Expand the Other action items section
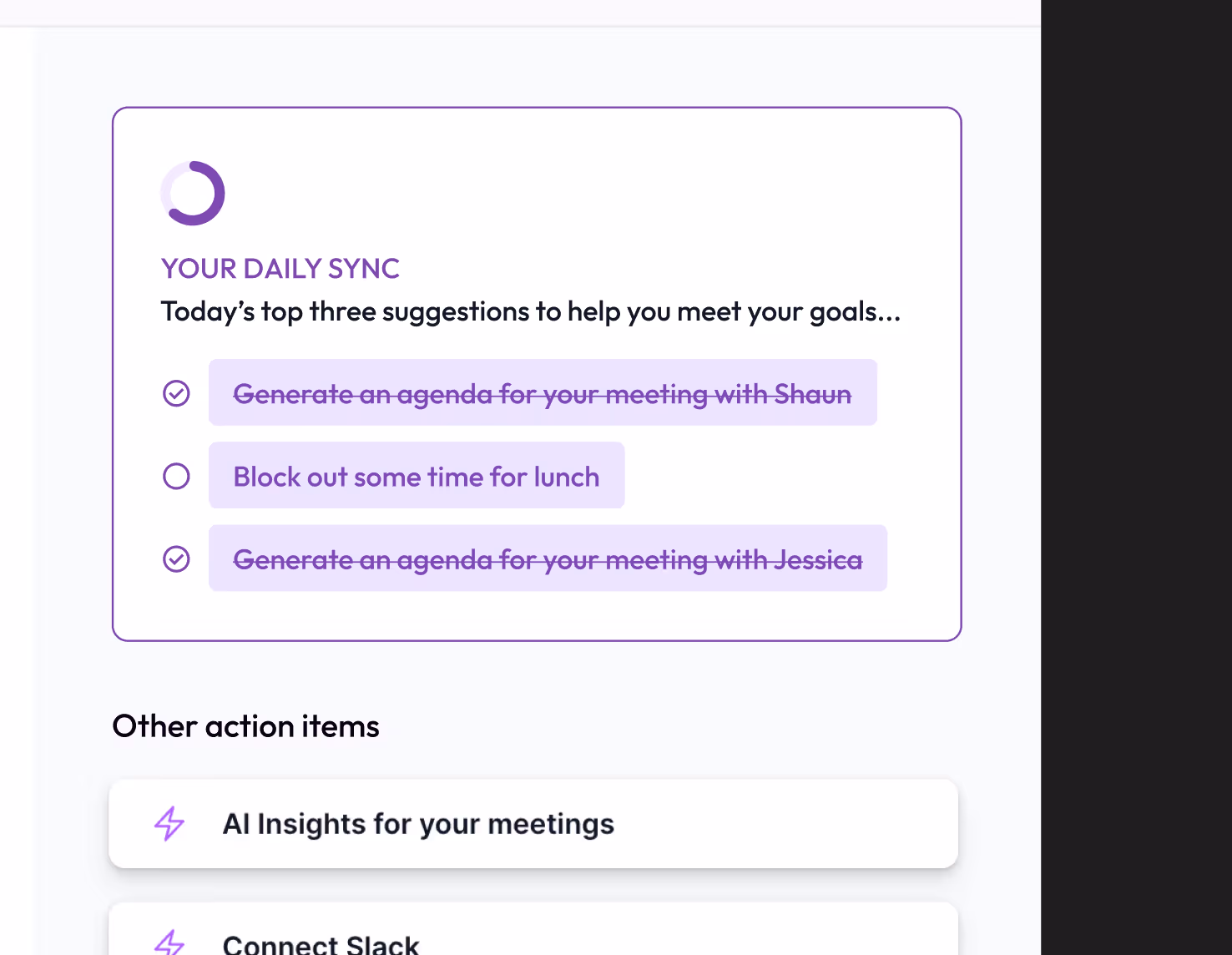 pyautogui.click(x=245, y=726)
